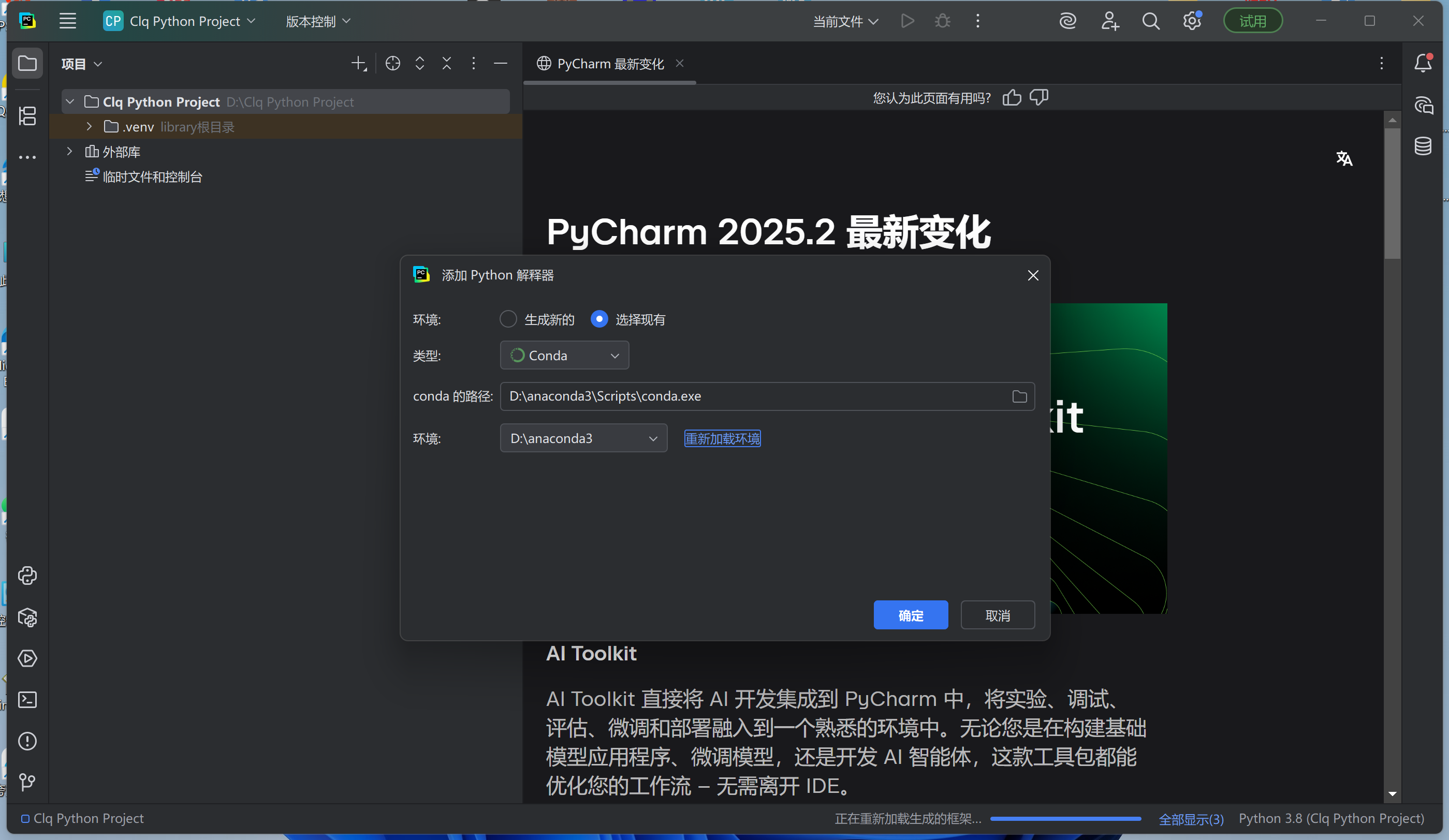
Task: Click the translate page icon
Action: coord(1344,158)
